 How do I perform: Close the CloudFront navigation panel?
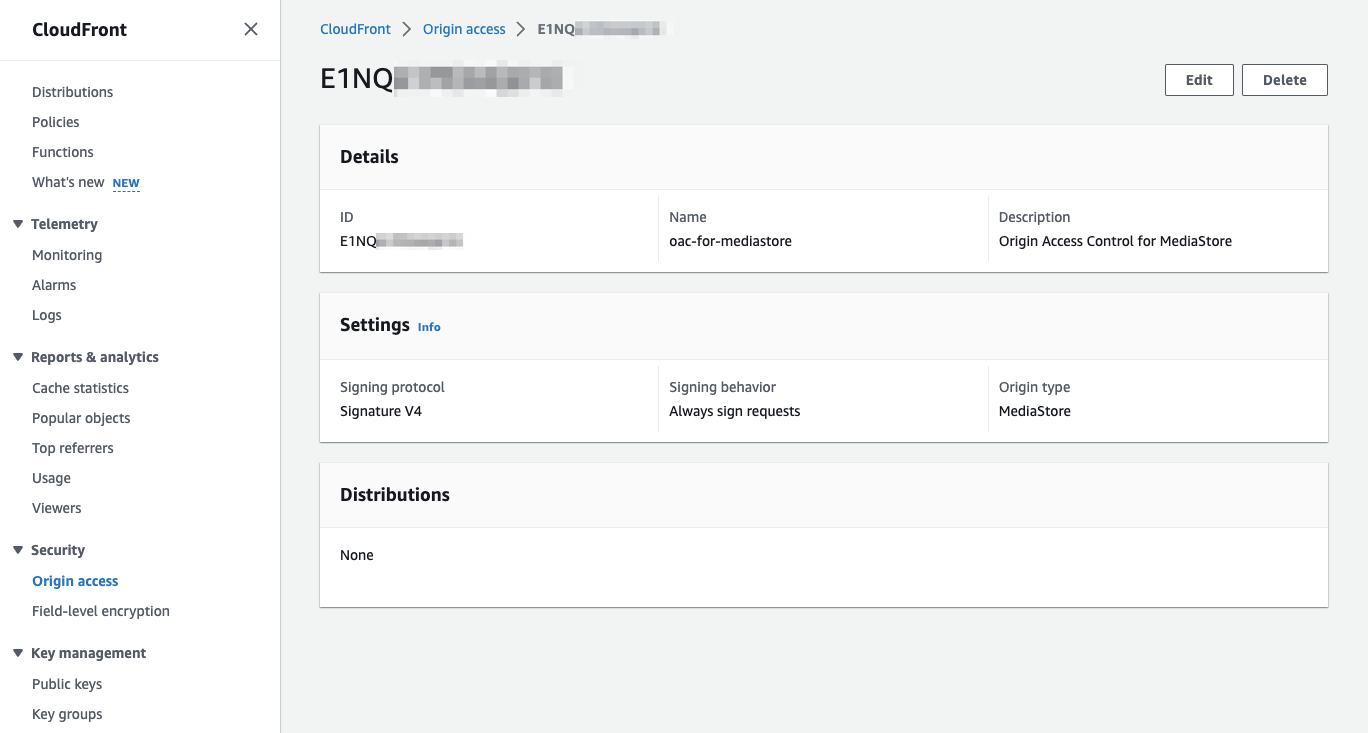tap(251, 29)
